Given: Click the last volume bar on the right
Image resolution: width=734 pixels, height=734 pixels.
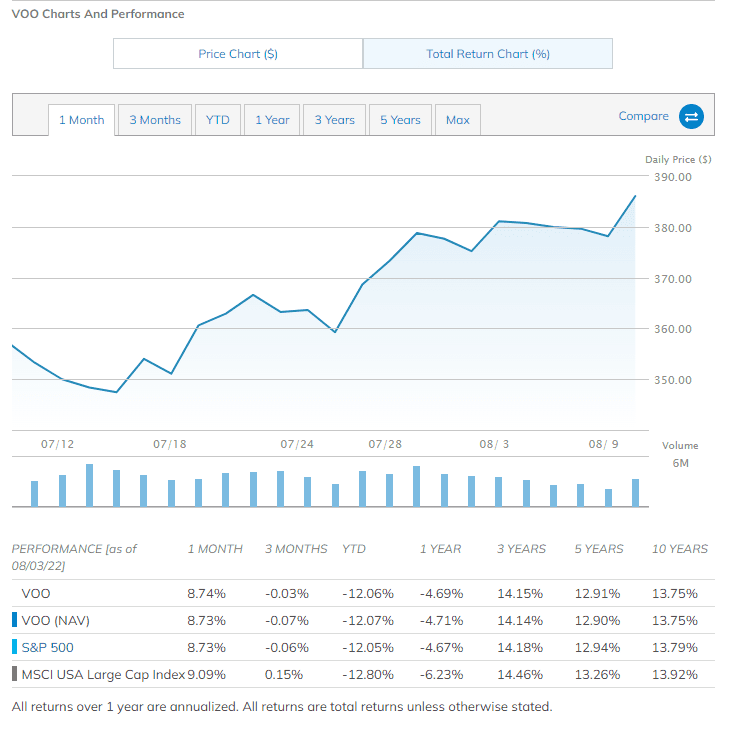Looking at the screenshot, I should click(635, 493).
